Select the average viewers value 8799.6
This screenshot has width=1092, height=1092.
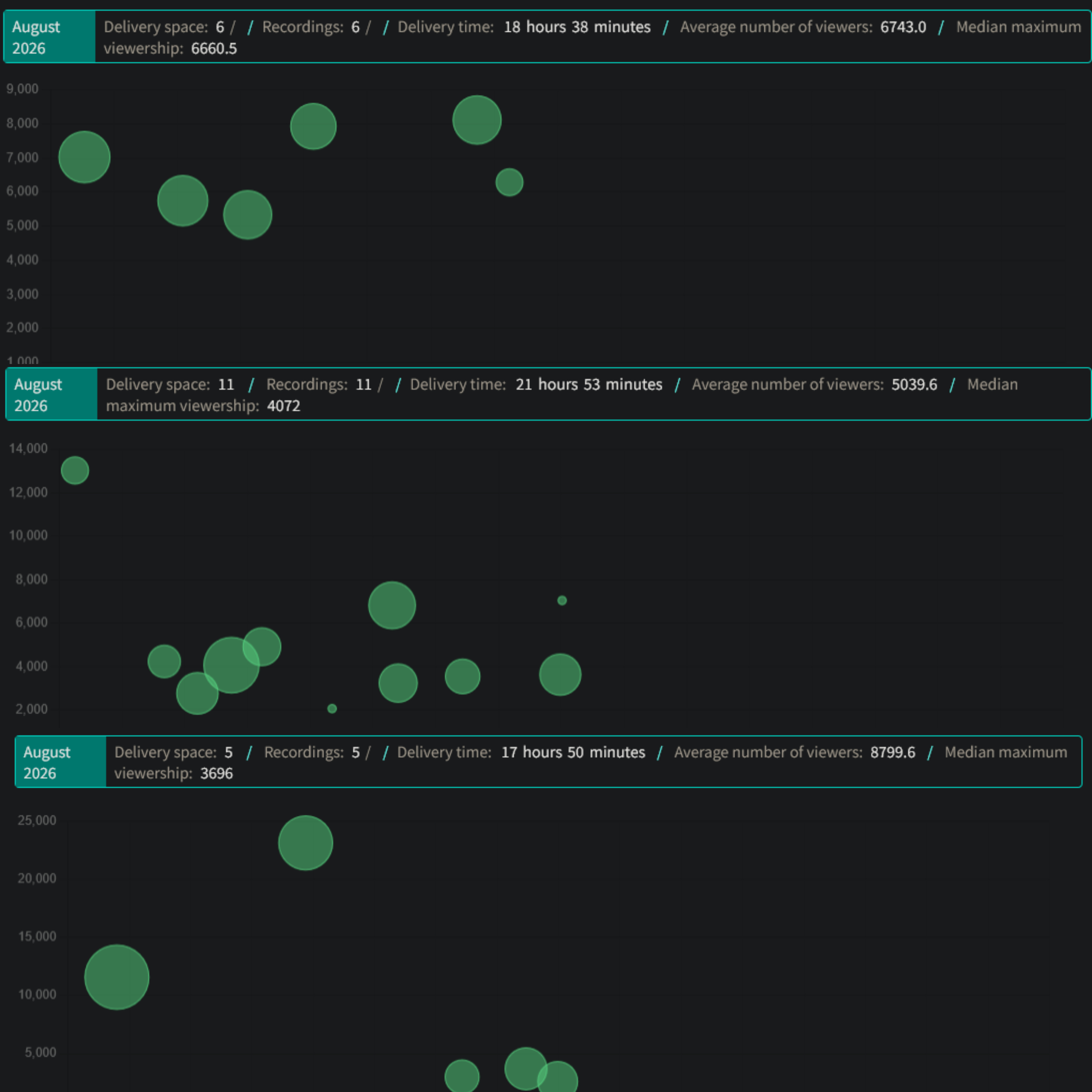click(x=893, y=752)
